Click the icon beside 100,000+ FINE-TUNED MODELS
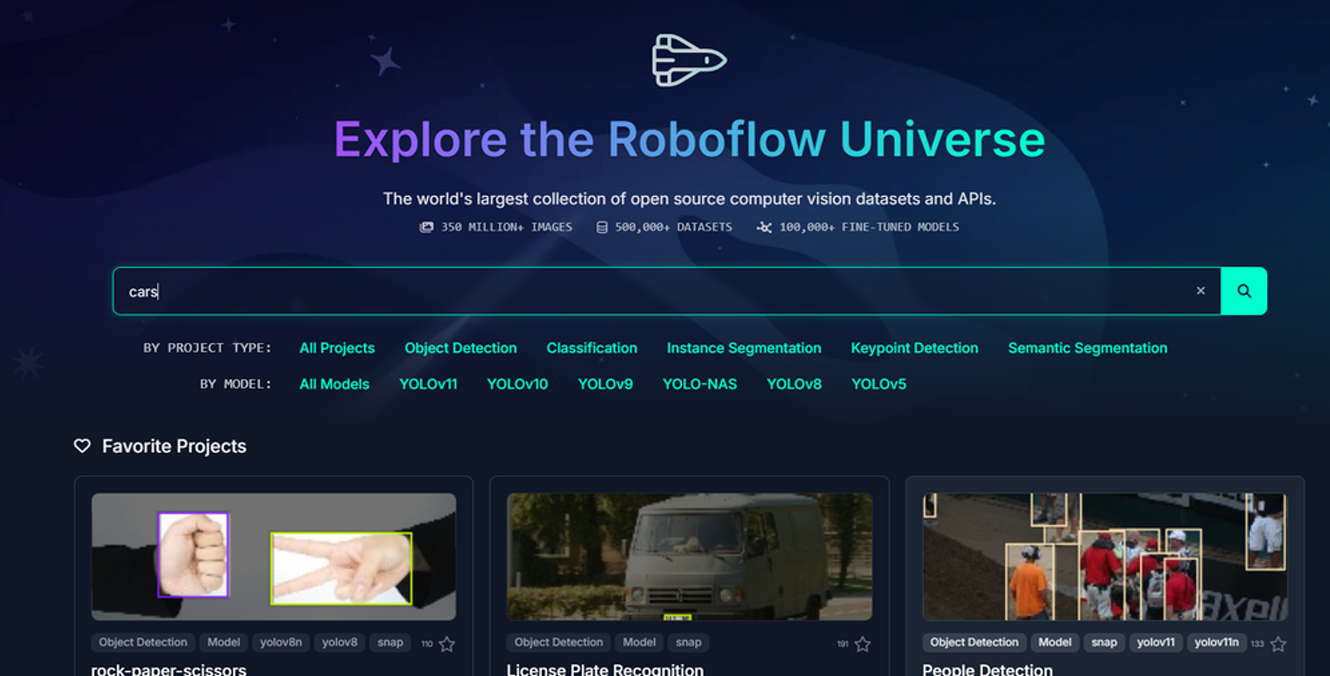The image size is (1330, 676). [764, 227]
